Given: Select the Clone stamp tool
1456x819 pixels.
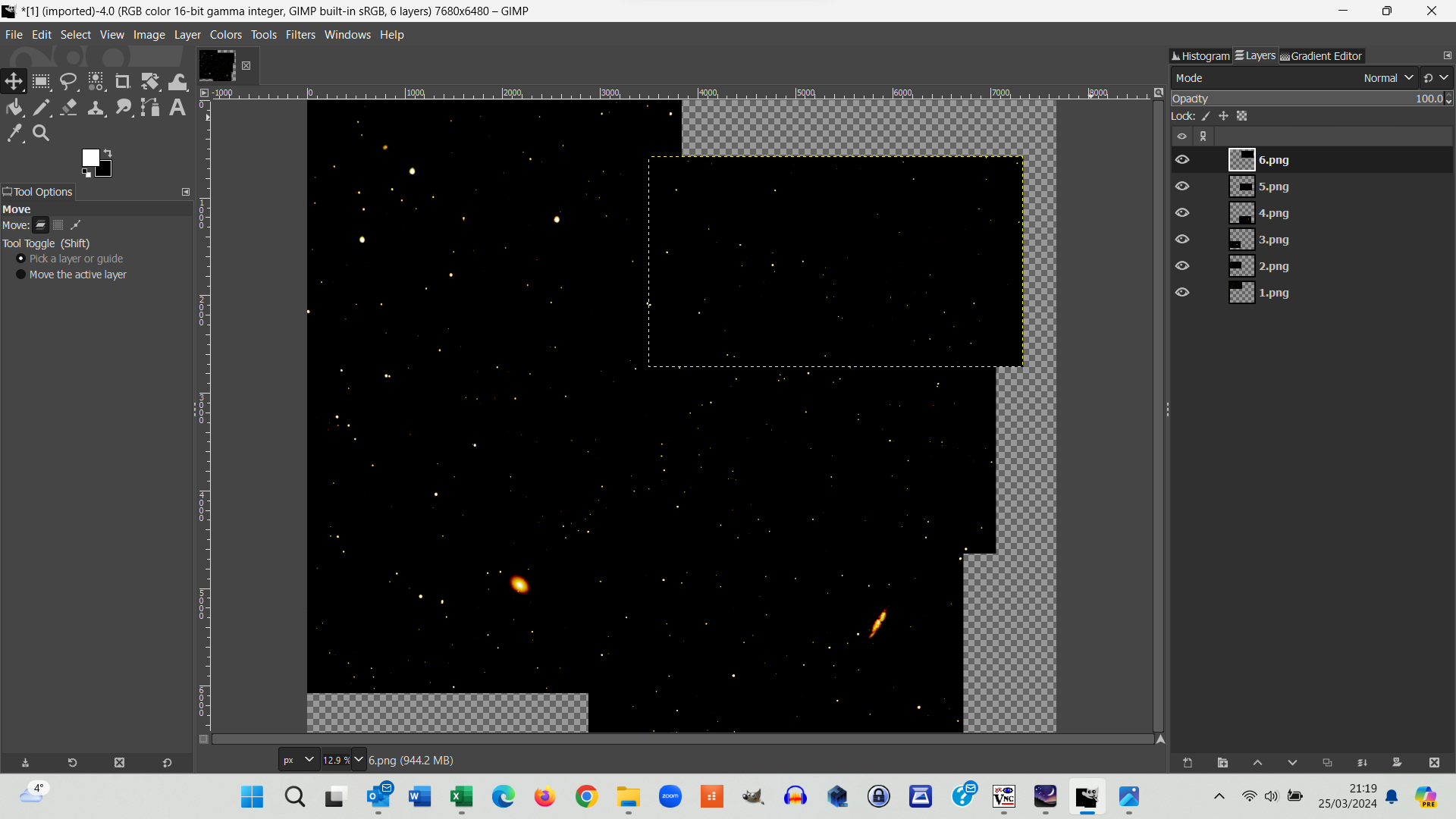Looking at the screenshot, I should [x=96, y=108].
